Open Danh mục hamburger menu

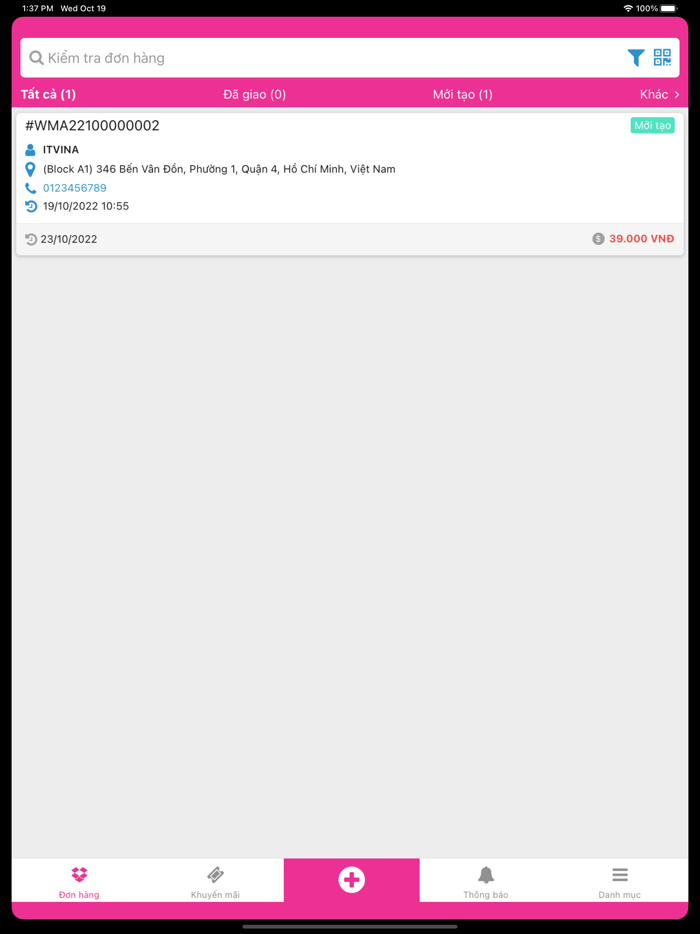pos(620,874)
